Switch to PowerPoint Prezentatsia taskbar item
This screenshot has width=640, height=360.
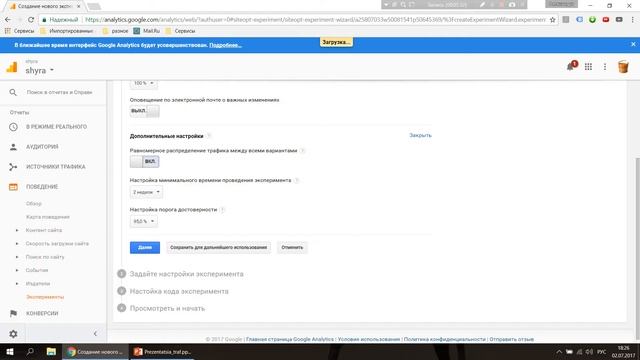click(162, 352)
